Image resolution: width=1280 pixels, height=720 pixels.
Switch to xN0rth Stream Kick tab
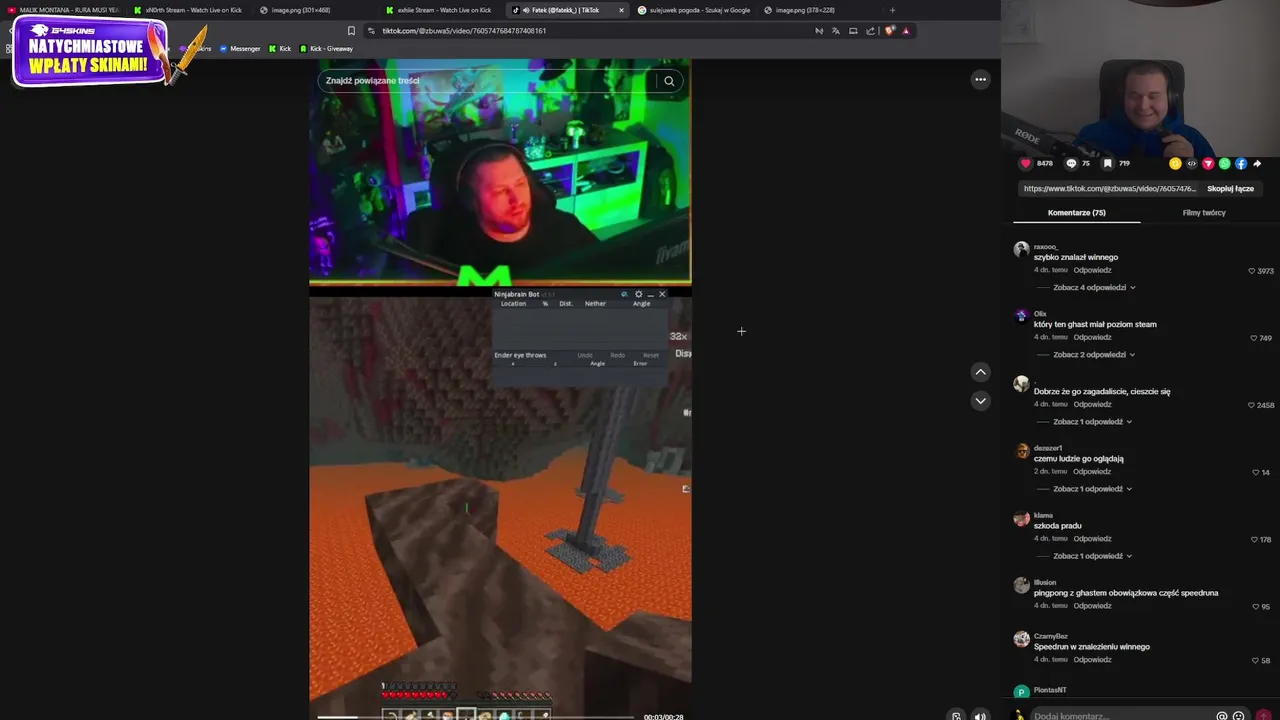pyautogui.click(x=188, y=10)
